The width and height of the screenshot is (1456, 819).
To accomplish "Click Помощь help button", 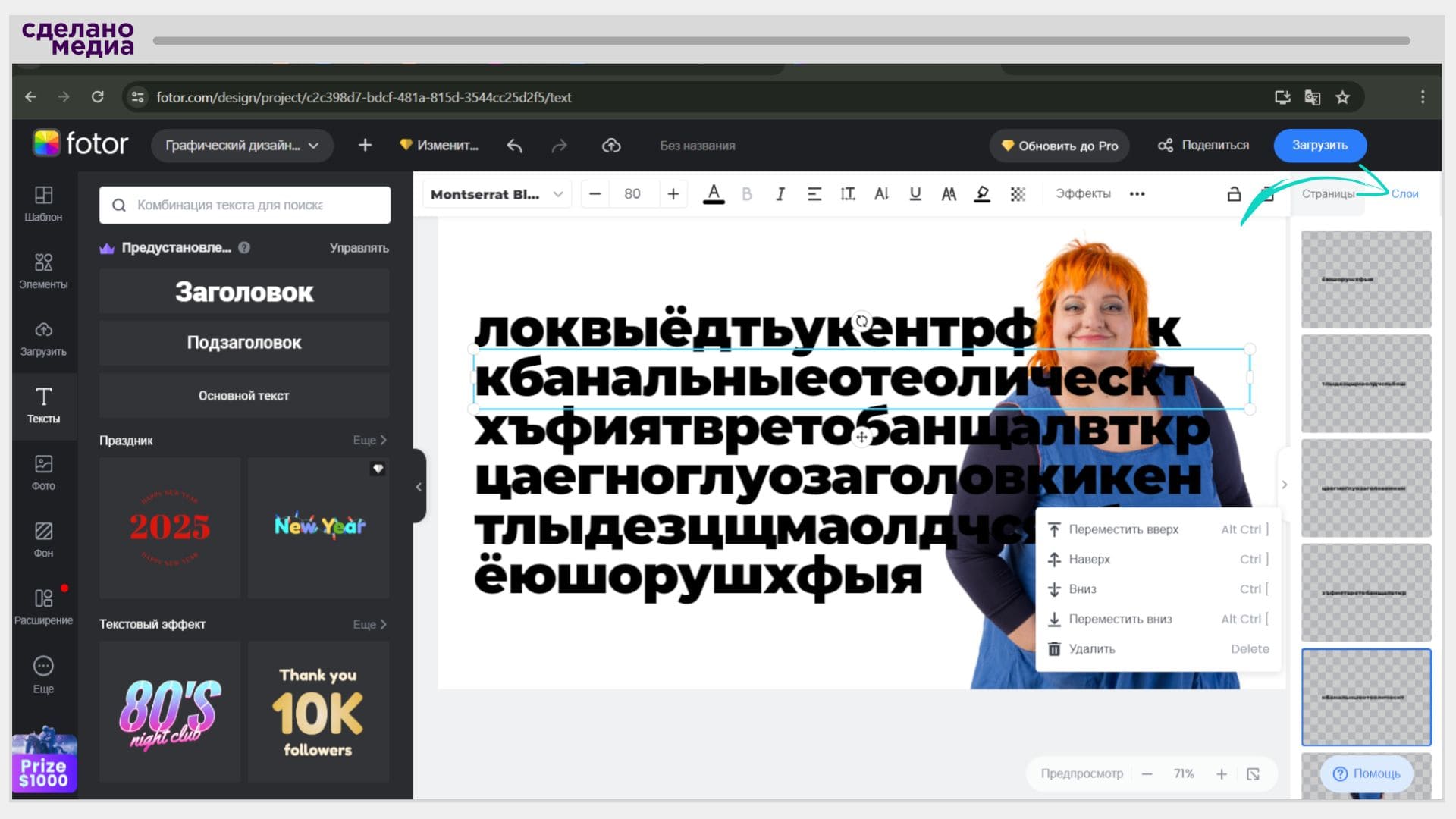I will pos(1367,773).
